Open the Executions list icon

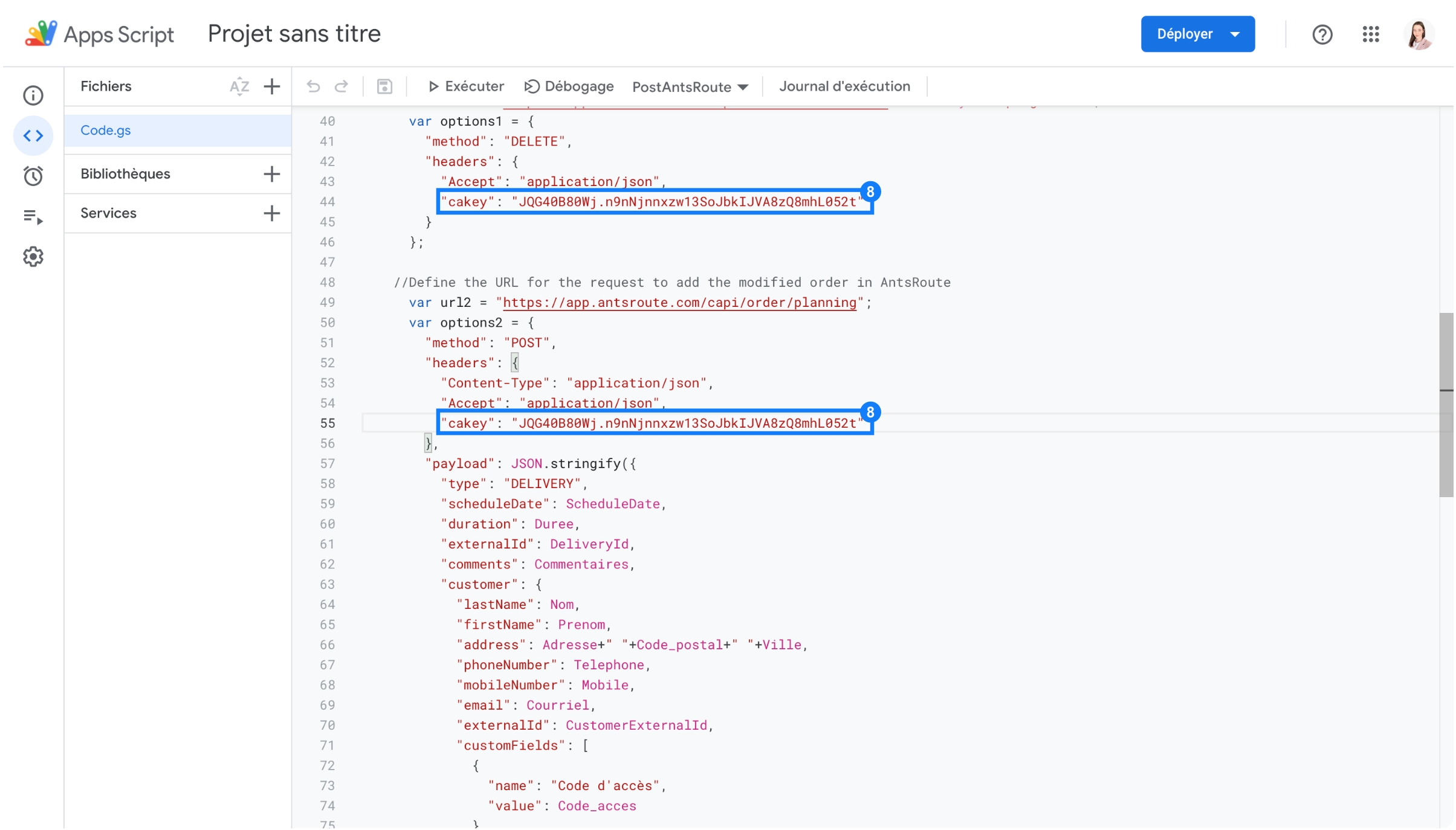click(x=33, y=216)
